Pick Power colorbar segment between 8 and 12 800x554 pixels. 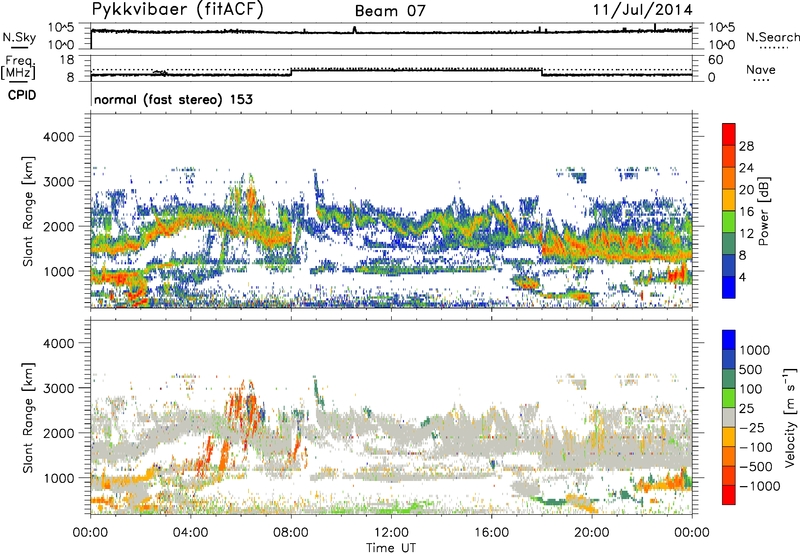729,243
